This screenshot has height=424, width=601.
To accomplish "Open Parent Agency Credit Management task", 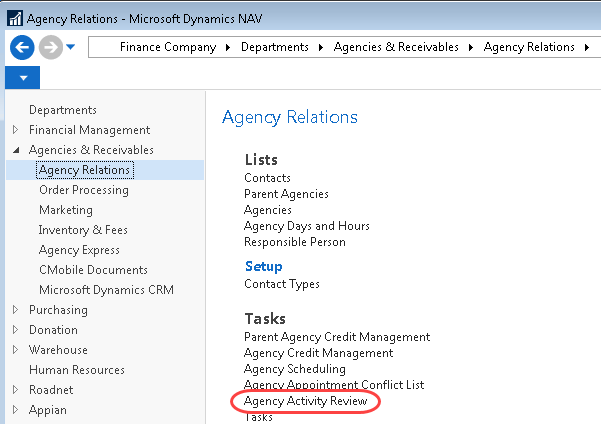I will coord(337,337).
